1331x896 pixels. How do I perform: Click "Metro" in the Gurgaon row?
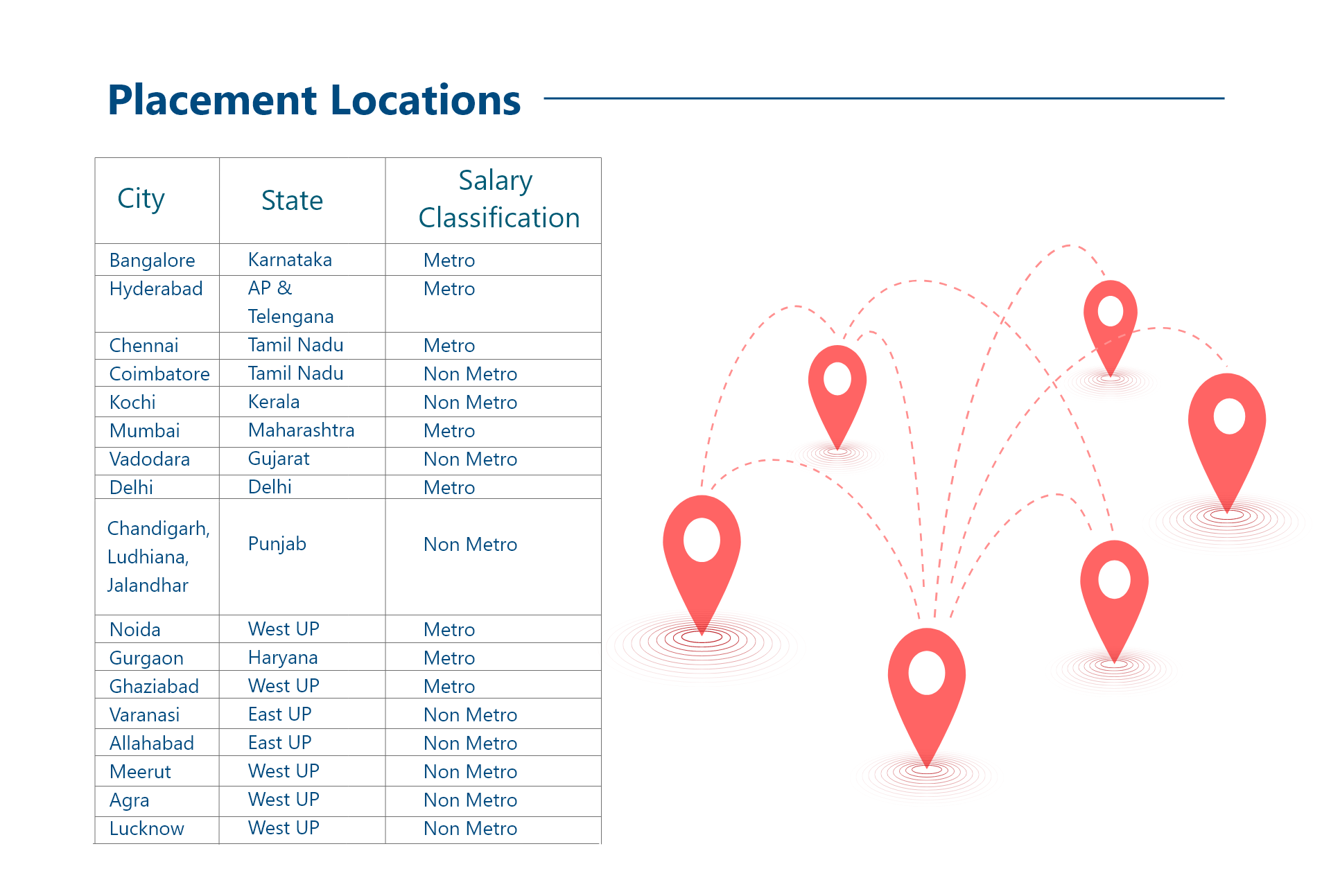coord(449,658)
